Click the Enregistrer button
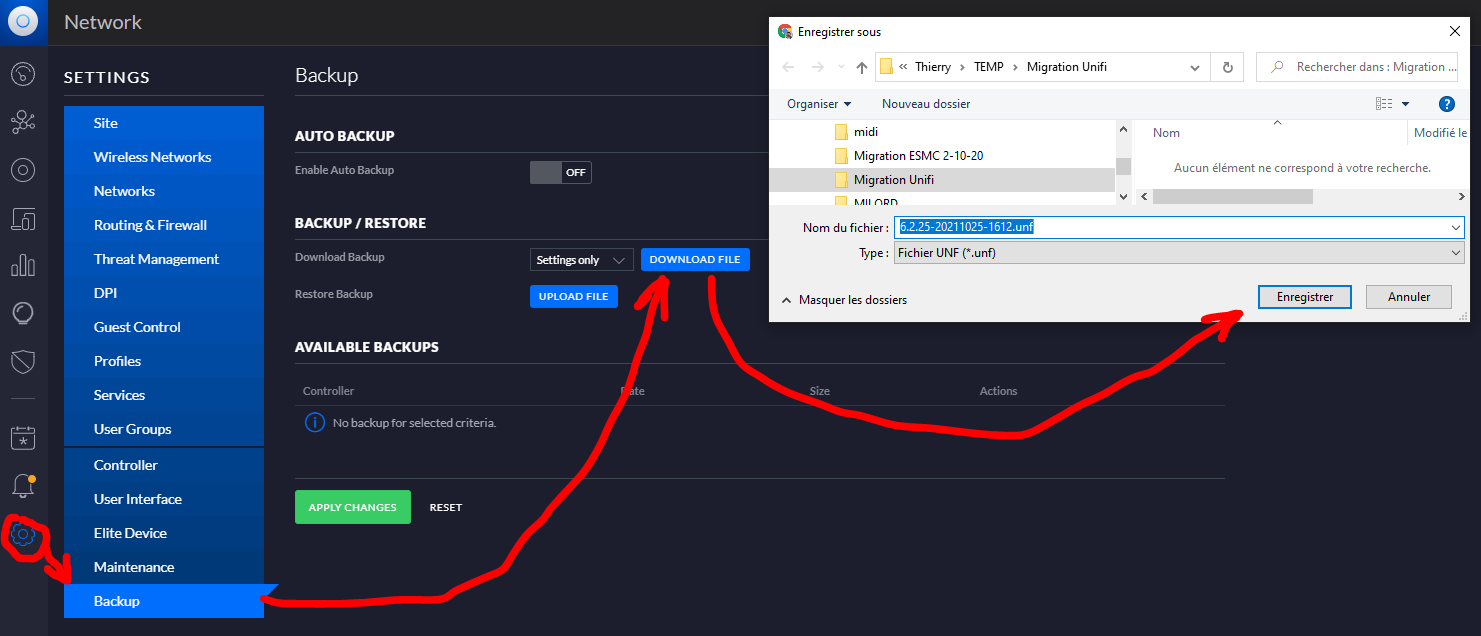The image size is (1481, 636). click(1304, 297)
